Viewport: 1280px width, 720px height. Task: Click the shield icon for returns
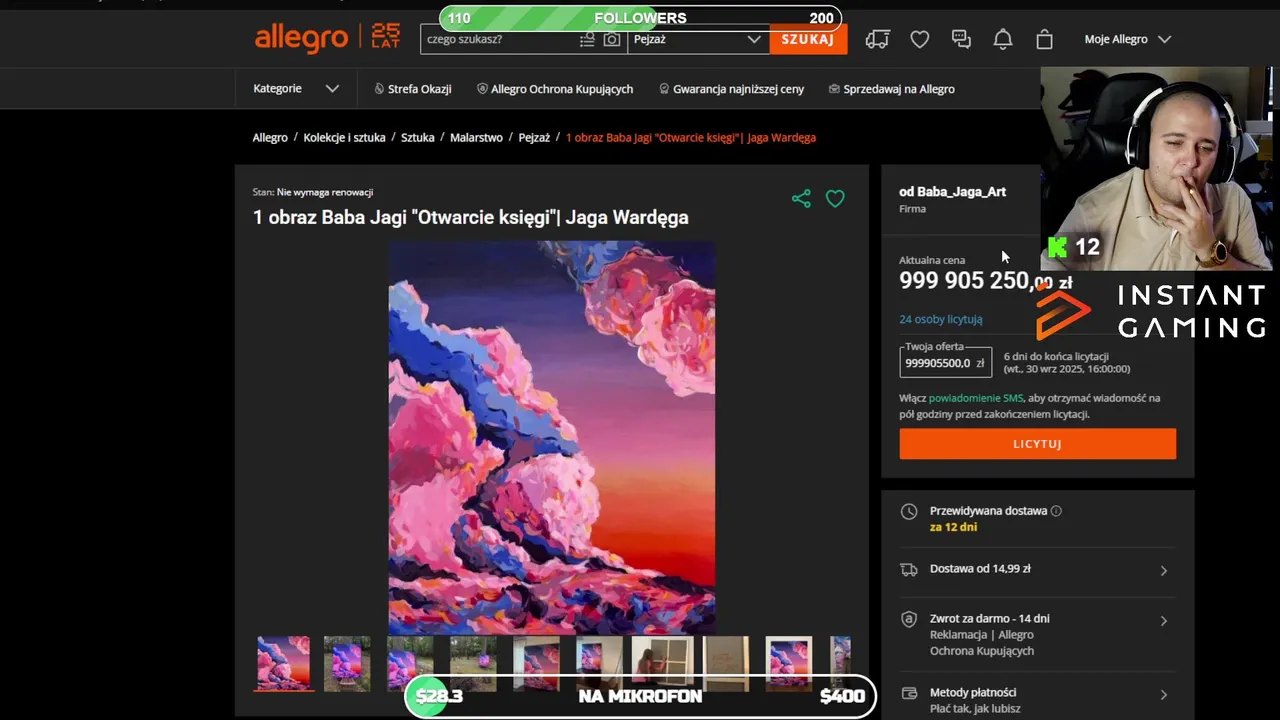coord(909,619)
